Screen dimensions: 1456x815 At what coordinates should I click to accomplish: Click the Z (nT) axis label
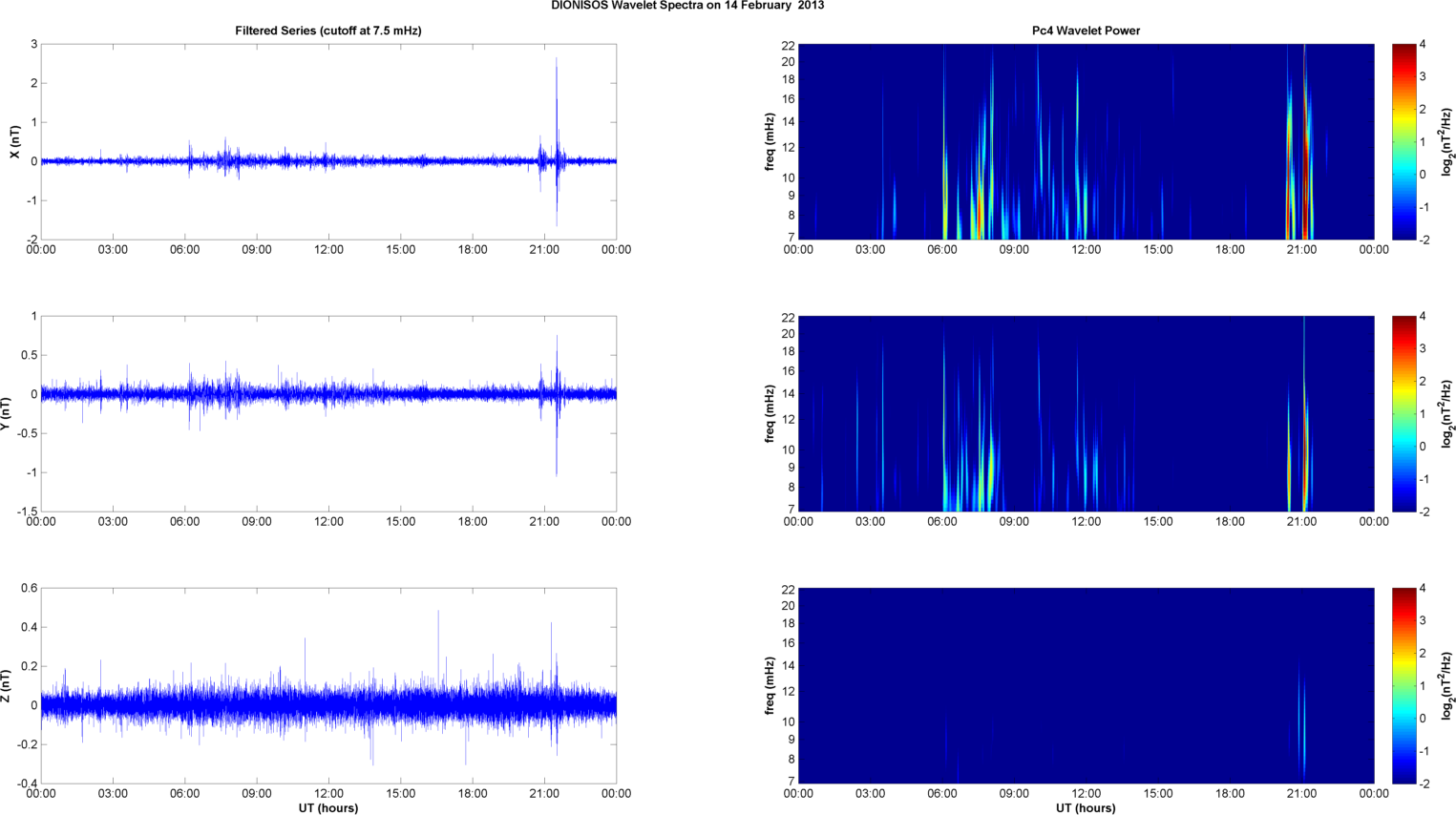tap(6, 685)
